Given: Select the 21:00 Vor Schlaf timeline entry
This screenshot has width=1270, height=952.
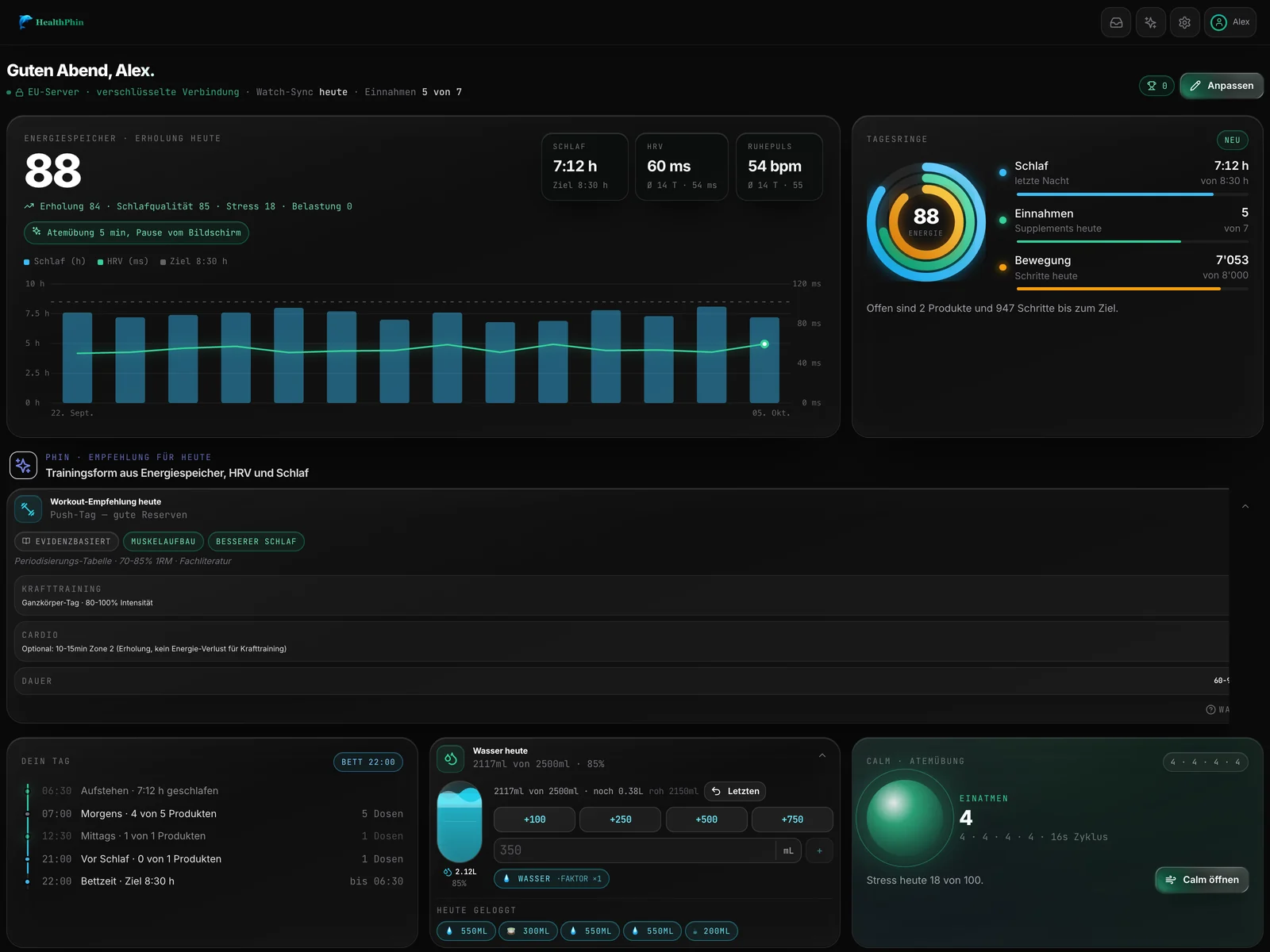Looking at the screenshot, I should tap(214, 859).
